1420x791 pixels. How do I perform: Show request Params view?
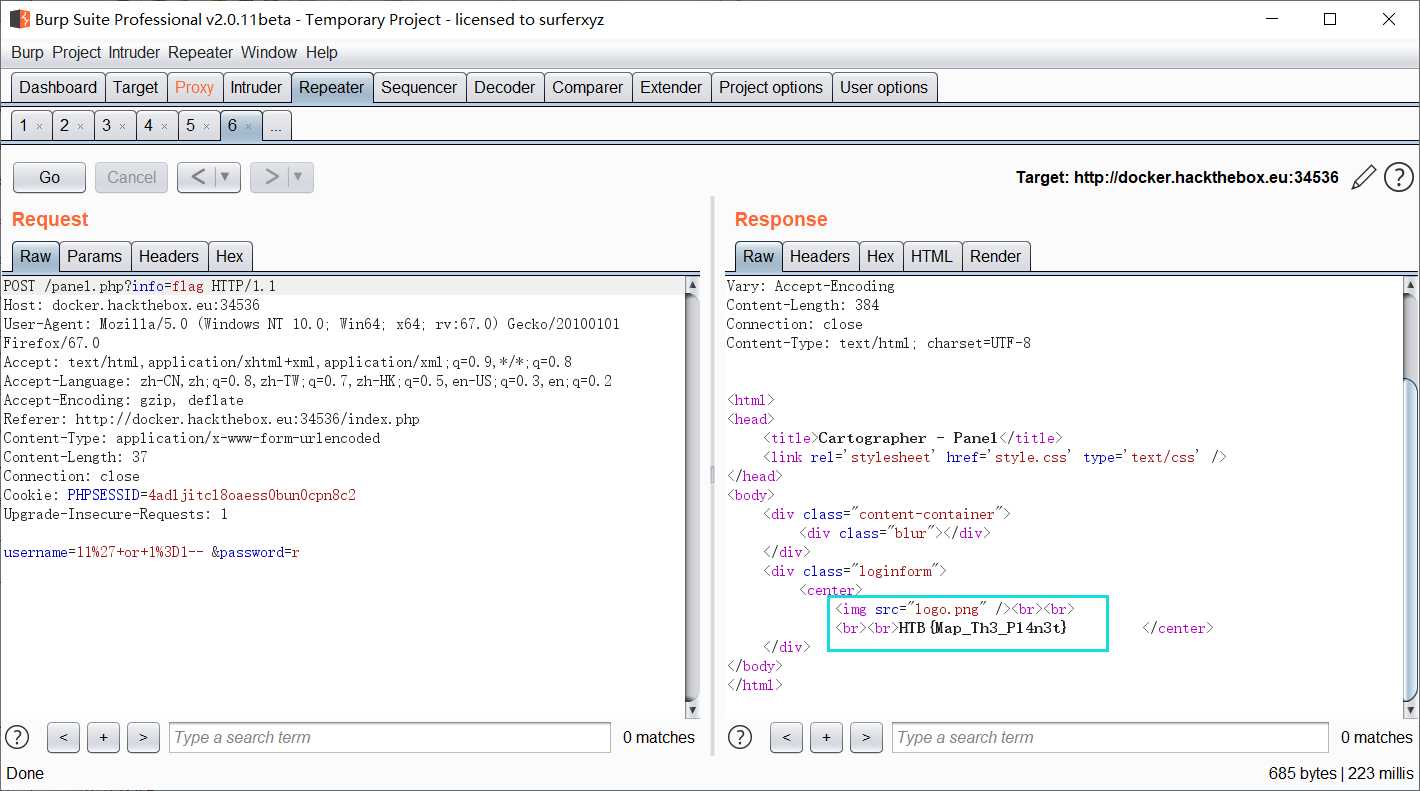point(94,256)
